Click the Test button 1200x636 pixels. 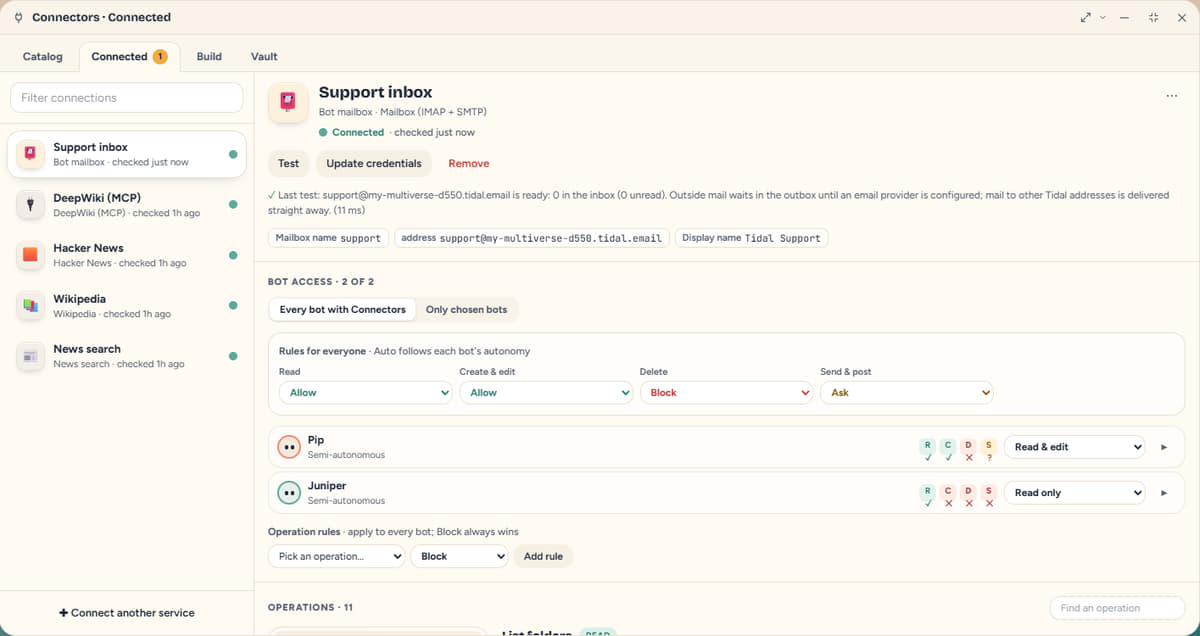coord(288,163)
